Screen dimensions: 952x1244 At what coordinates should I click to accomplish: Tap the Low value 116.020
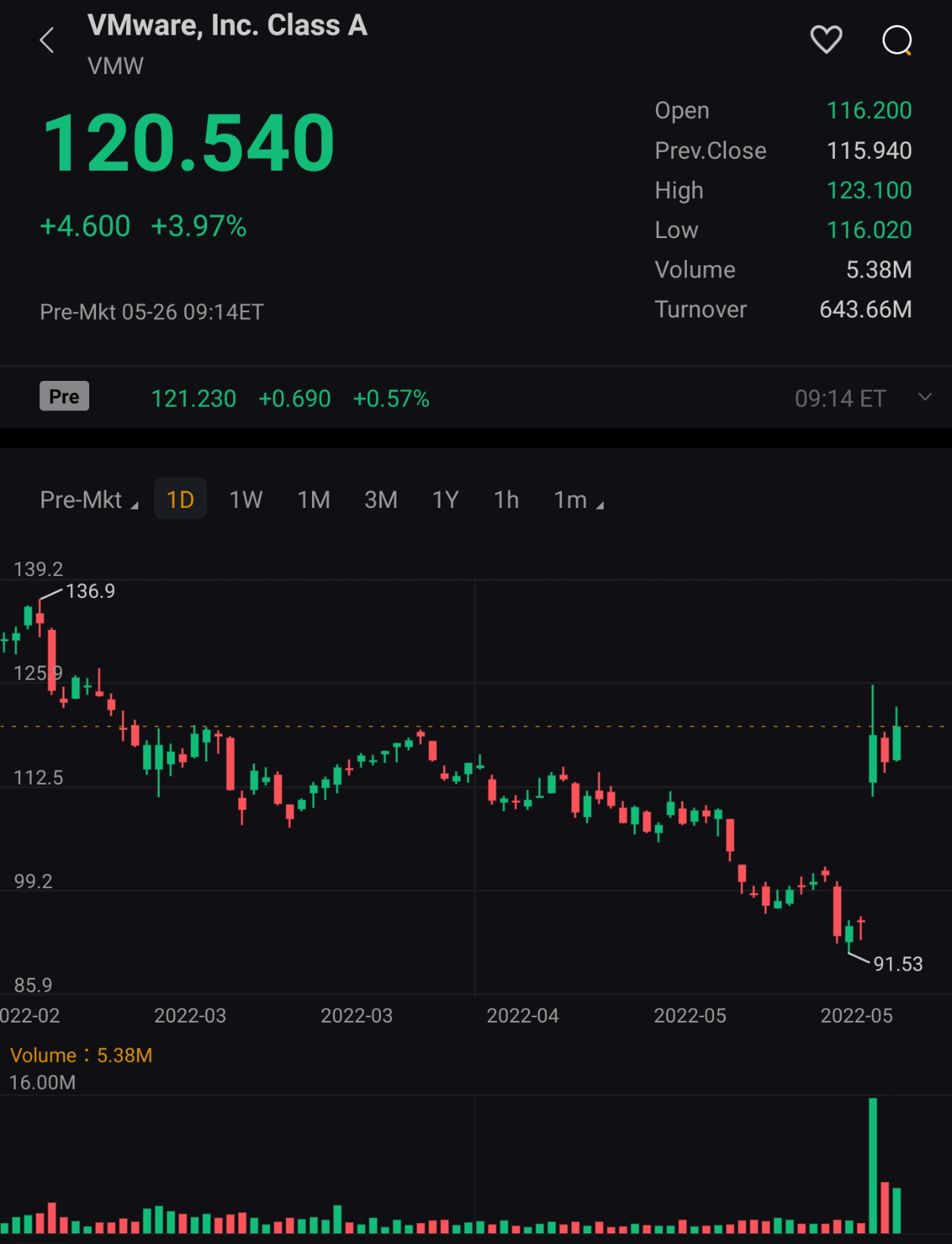click(869, 230)
